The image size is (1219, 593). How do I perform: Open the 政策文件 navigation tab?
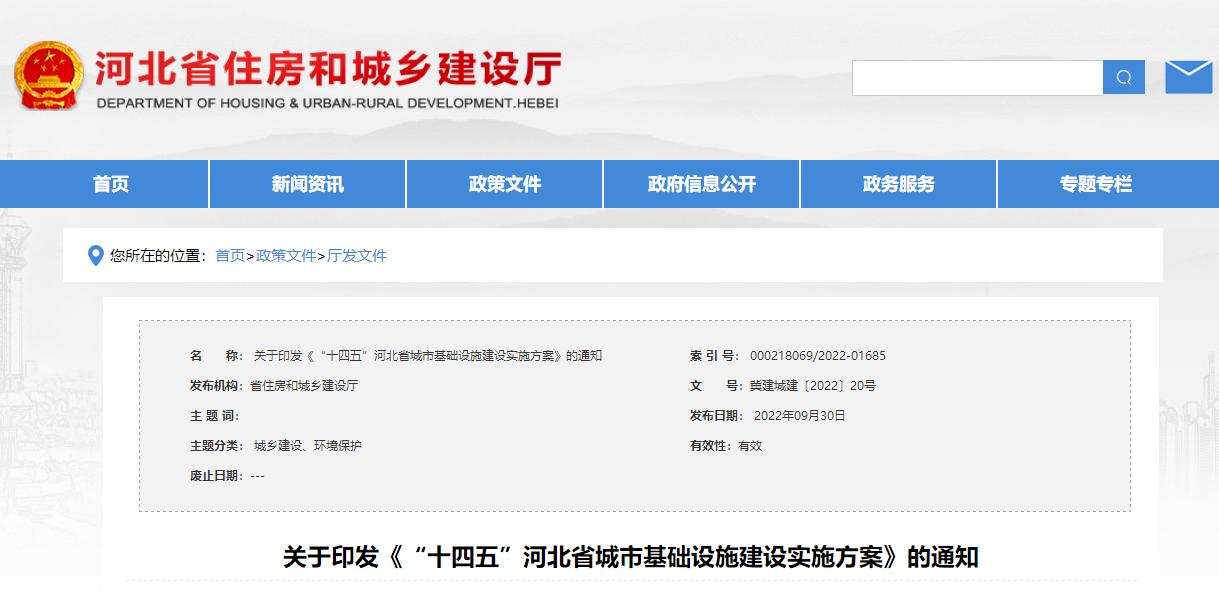pyautogui.click(x=503, y=183)
